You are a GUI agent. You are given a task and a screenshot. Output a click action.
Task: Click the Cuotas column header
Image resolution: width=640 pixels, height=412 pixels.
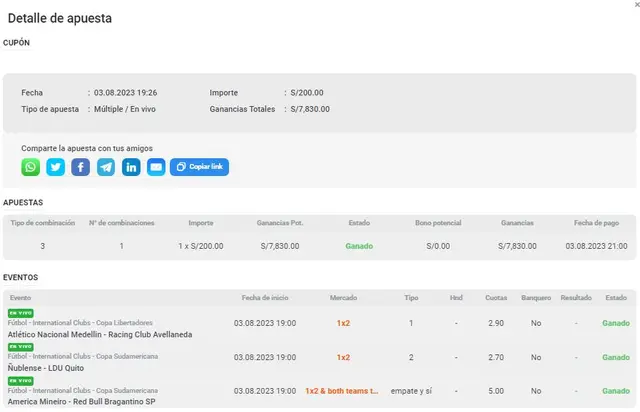(496, 298)
